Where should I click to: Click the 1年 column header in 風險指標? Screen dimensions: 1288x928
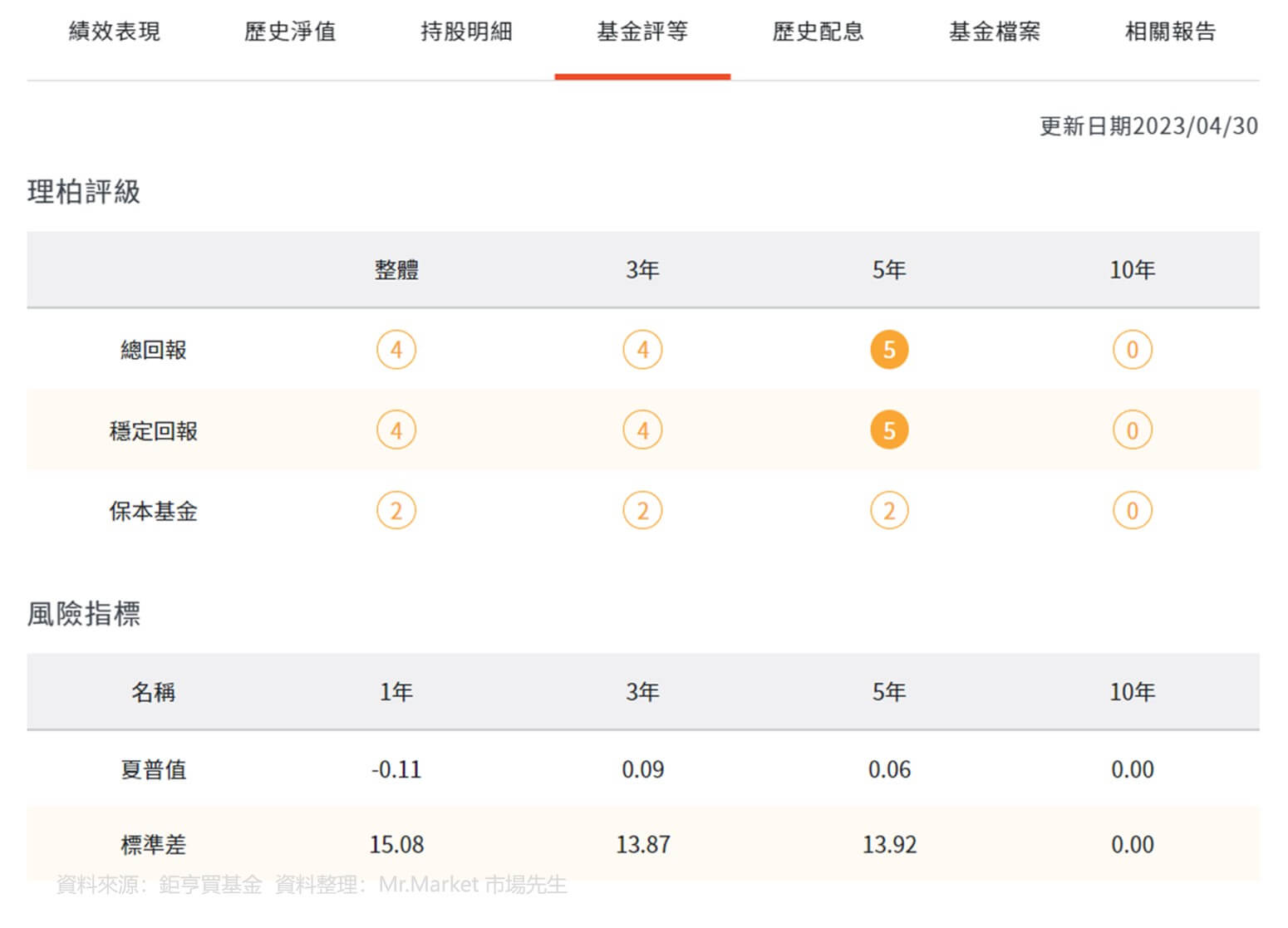click(x=396, y=692)
